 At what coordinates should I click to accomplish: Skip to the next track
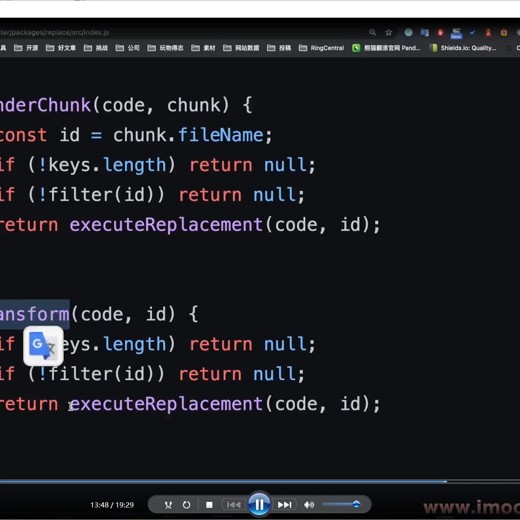pos(284,505)
